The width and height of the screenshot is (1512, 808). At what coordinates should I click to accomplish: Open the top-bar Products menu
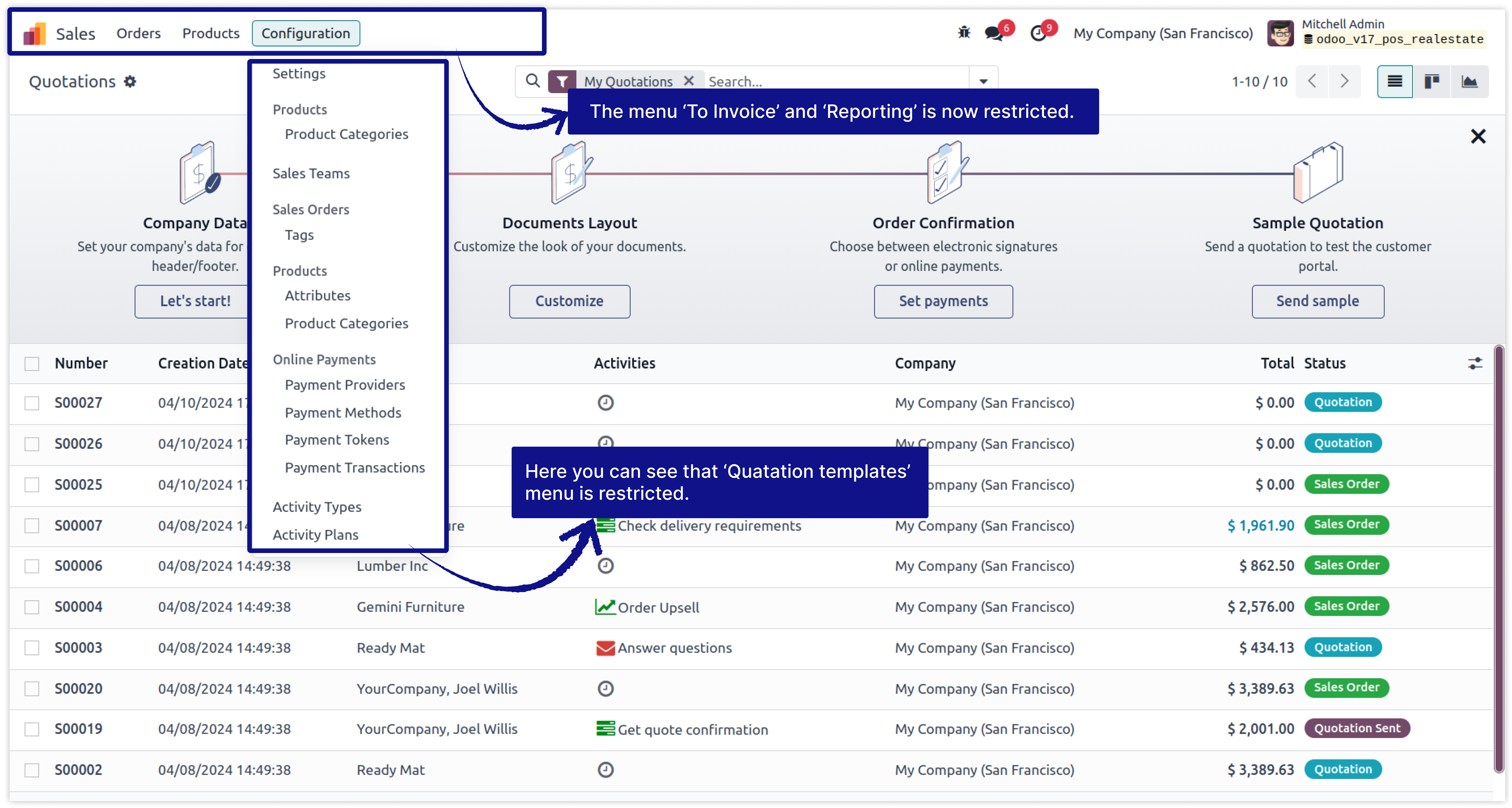point(211,34)
